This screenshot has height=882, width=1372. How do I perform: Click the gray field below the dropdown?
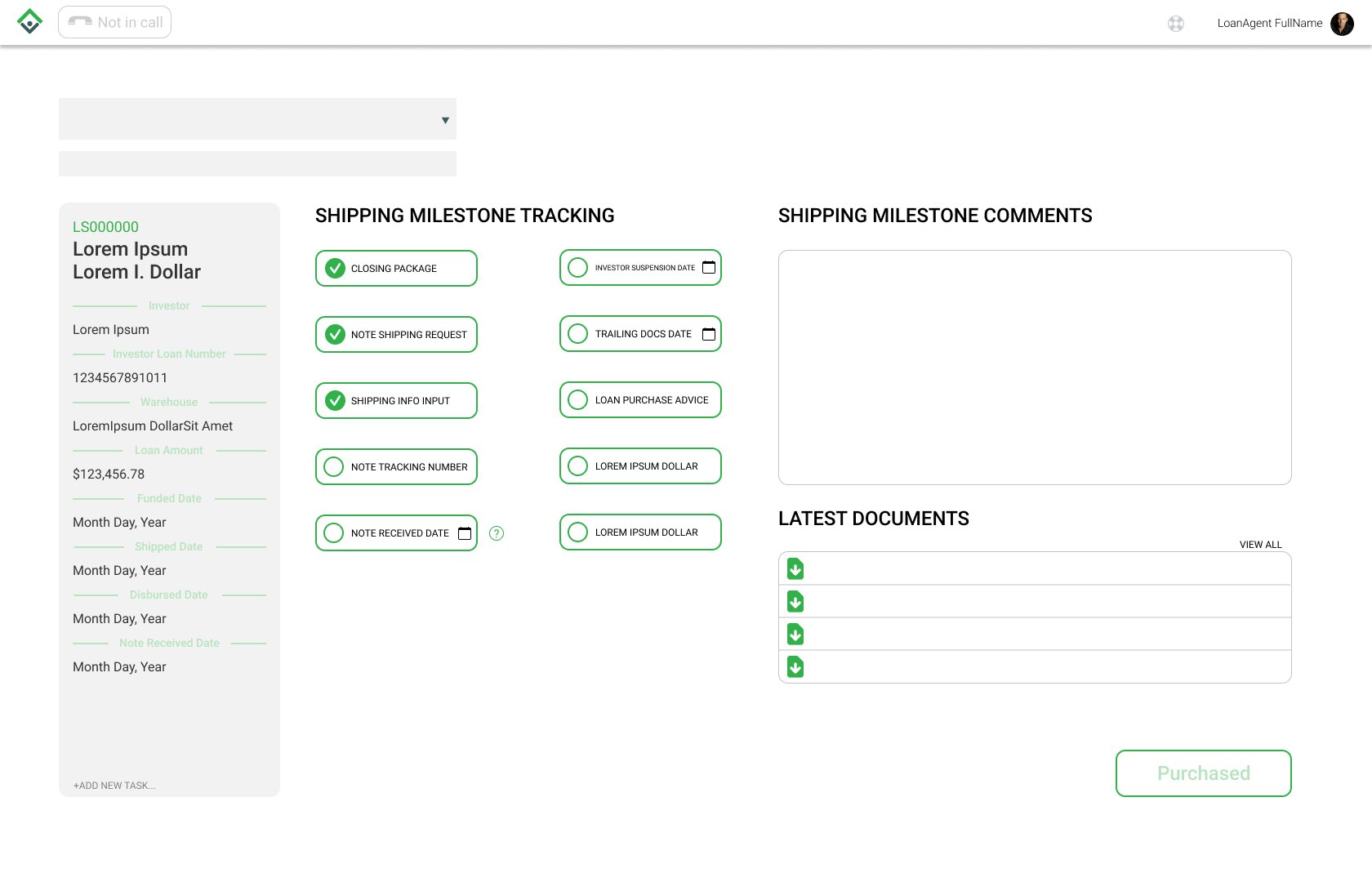[x=257, y=163]
